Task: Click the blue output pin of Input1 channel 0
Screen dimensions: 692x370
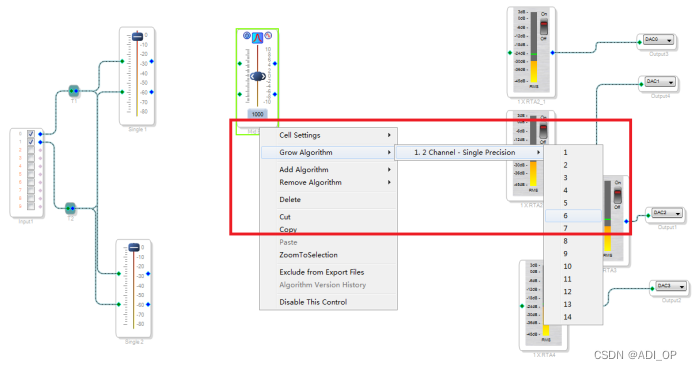Action: point(41,134)
